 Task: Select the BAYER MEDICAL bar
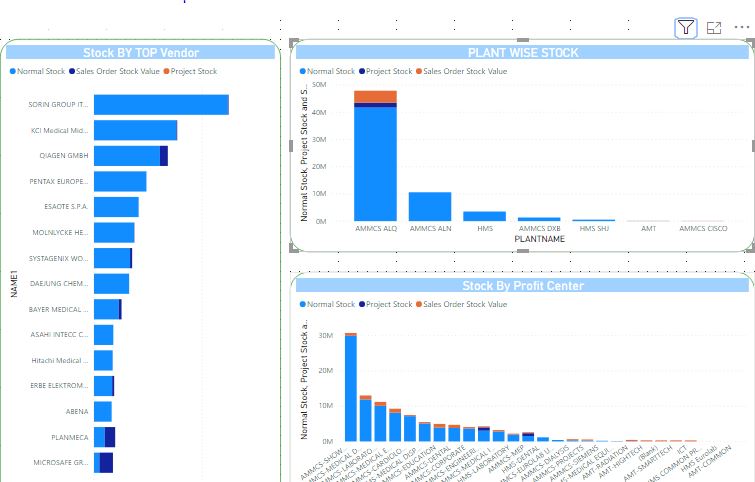(x=107, y=309)
